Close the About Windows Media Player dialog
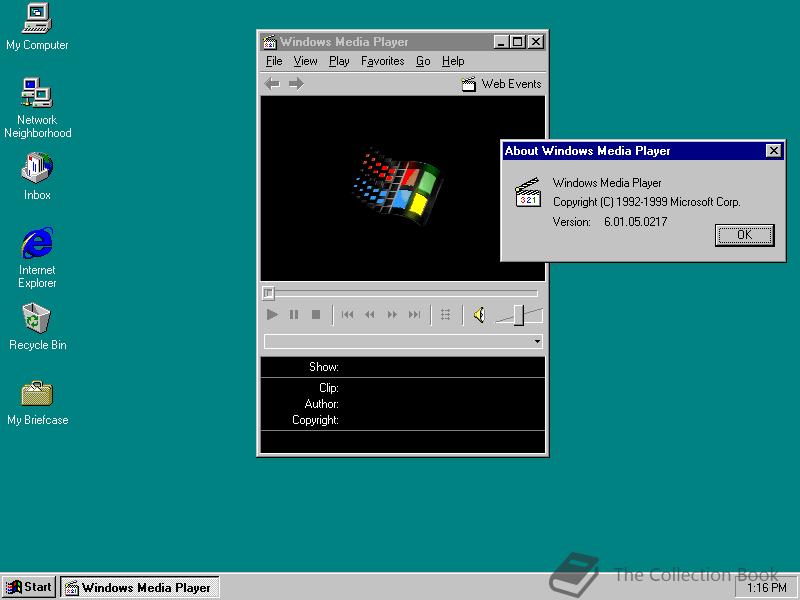Viewport: 800px width, 600px height. coord(773,151)
